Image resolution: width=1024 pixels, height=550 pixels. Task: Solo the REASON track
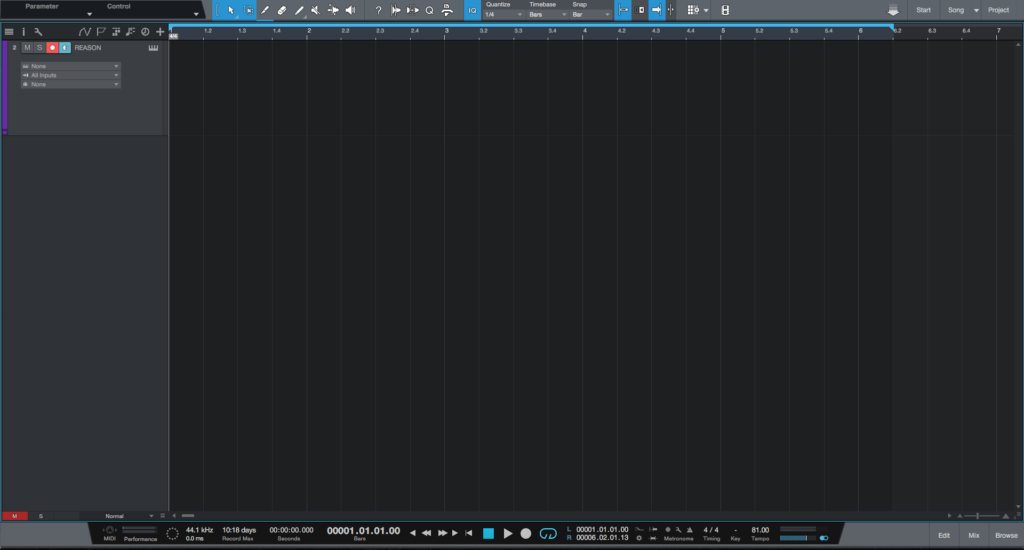pyautogui.click(x=40, y=48)
